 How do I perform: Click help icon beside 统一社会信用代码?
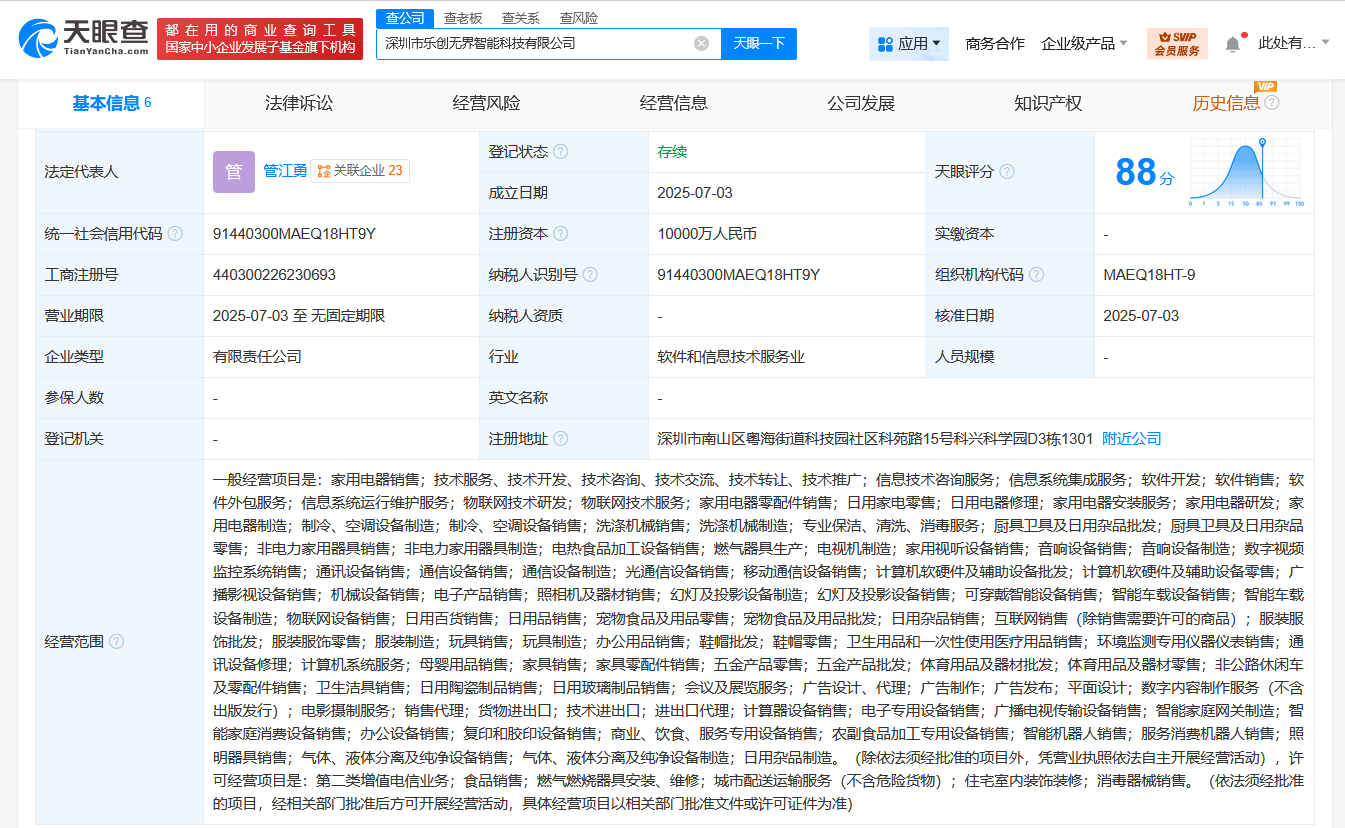click(x=175, y=234)
